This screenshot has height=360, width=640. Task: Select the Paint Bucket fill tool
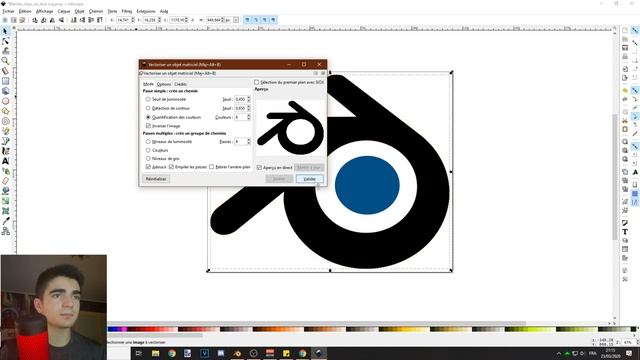[5, 191]
